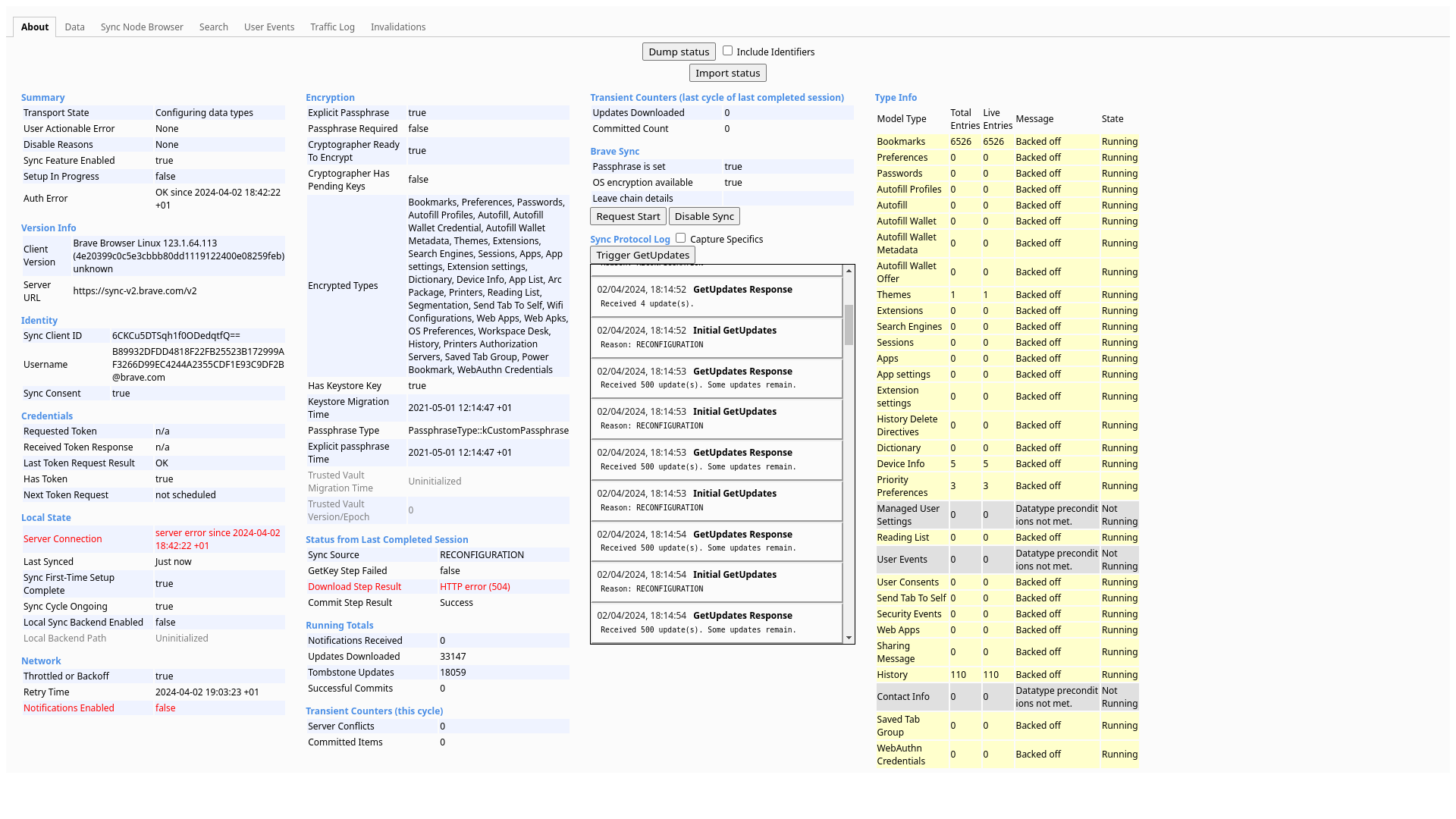Screen dimensions: 1456x819
Task: Click the Dump status button
Action: pos(678,52)
